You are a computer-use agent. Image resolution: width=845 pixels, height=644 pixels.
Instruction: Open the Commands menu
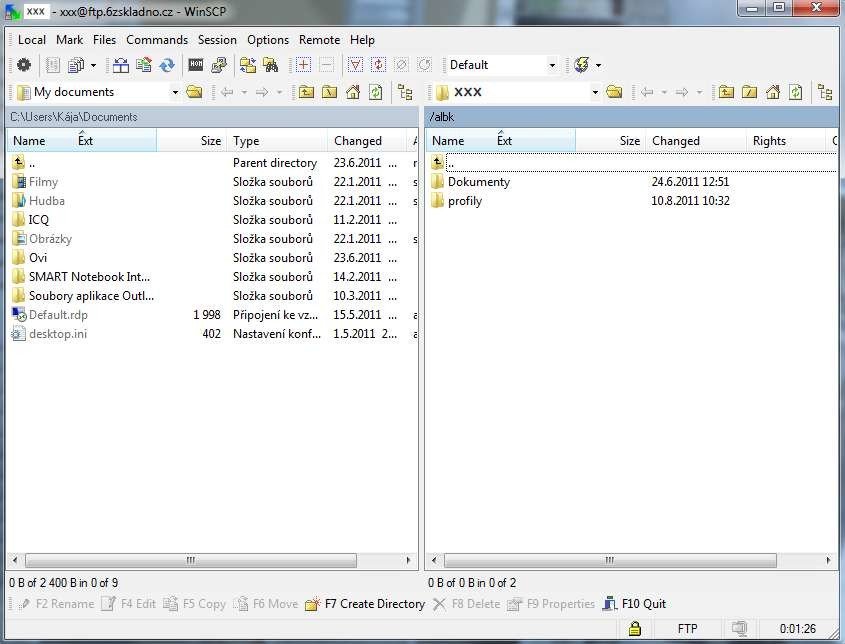click(157, 40)
